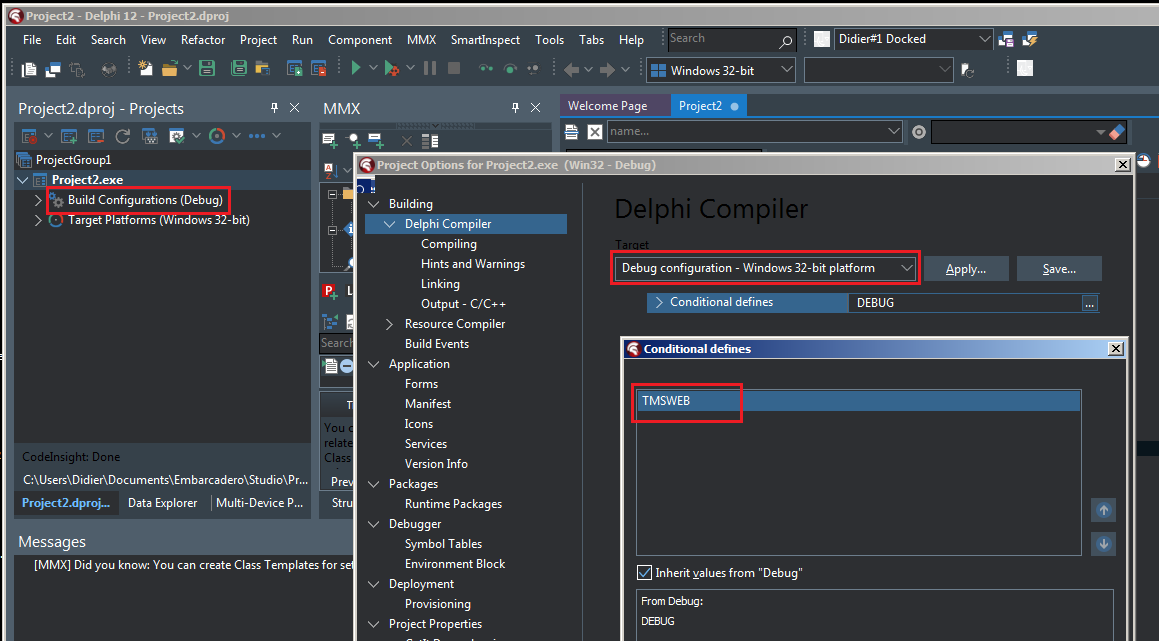The image size is (1159, 641).
Task: Click the Open folder toolbar icon
Action: click(x=170, y=69)
